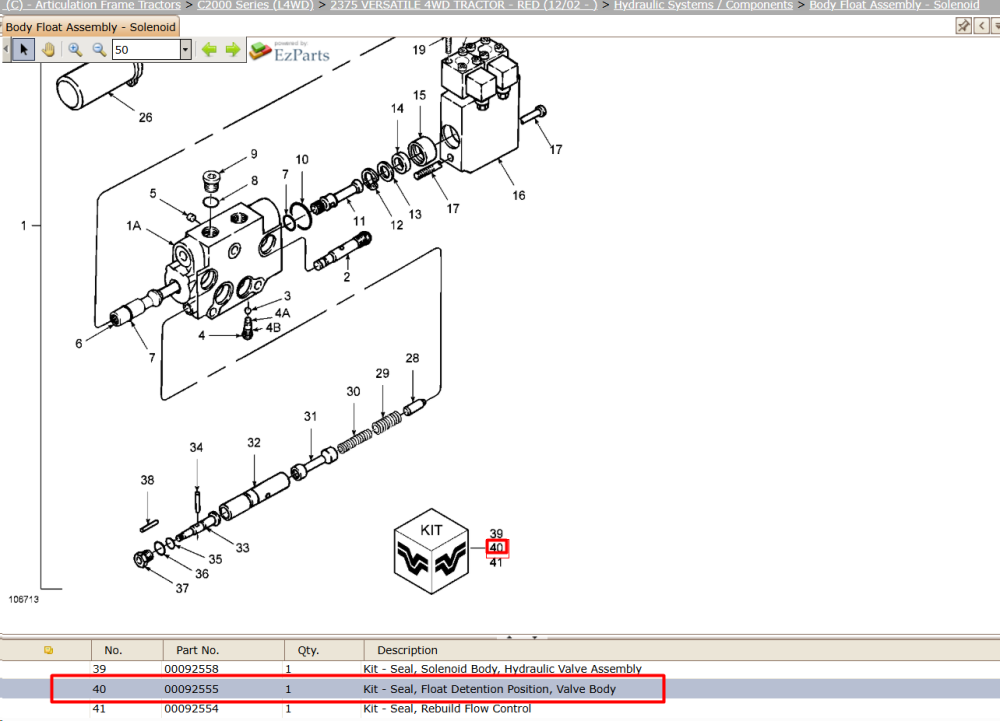Viewport: 1000px width, 721px height.
Task: Click callout 41 next to KIT box
Action: coord(496,563)
